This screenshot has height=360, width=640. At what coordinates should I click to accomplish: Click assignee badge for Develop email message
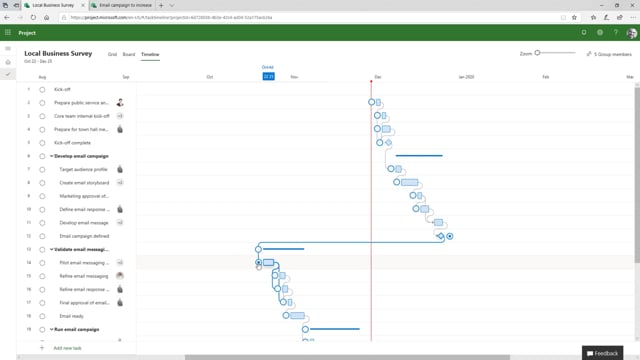[x=120, y=222]
